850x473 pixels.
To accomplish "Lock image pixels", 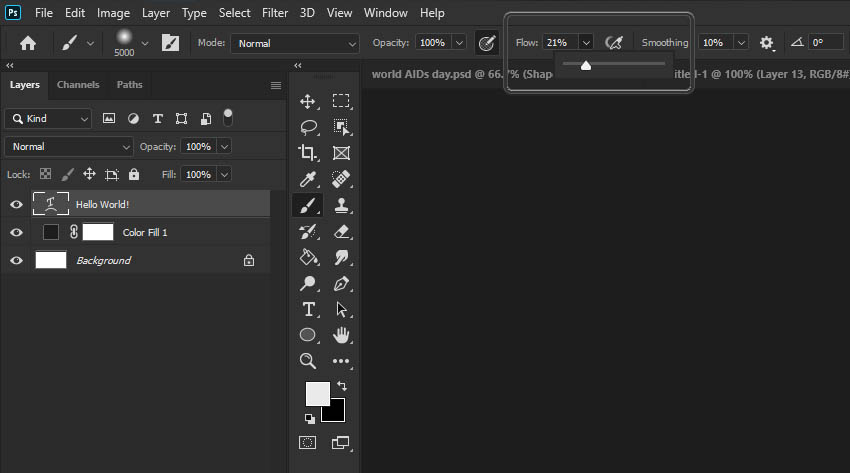I will (x=67, y=174).
